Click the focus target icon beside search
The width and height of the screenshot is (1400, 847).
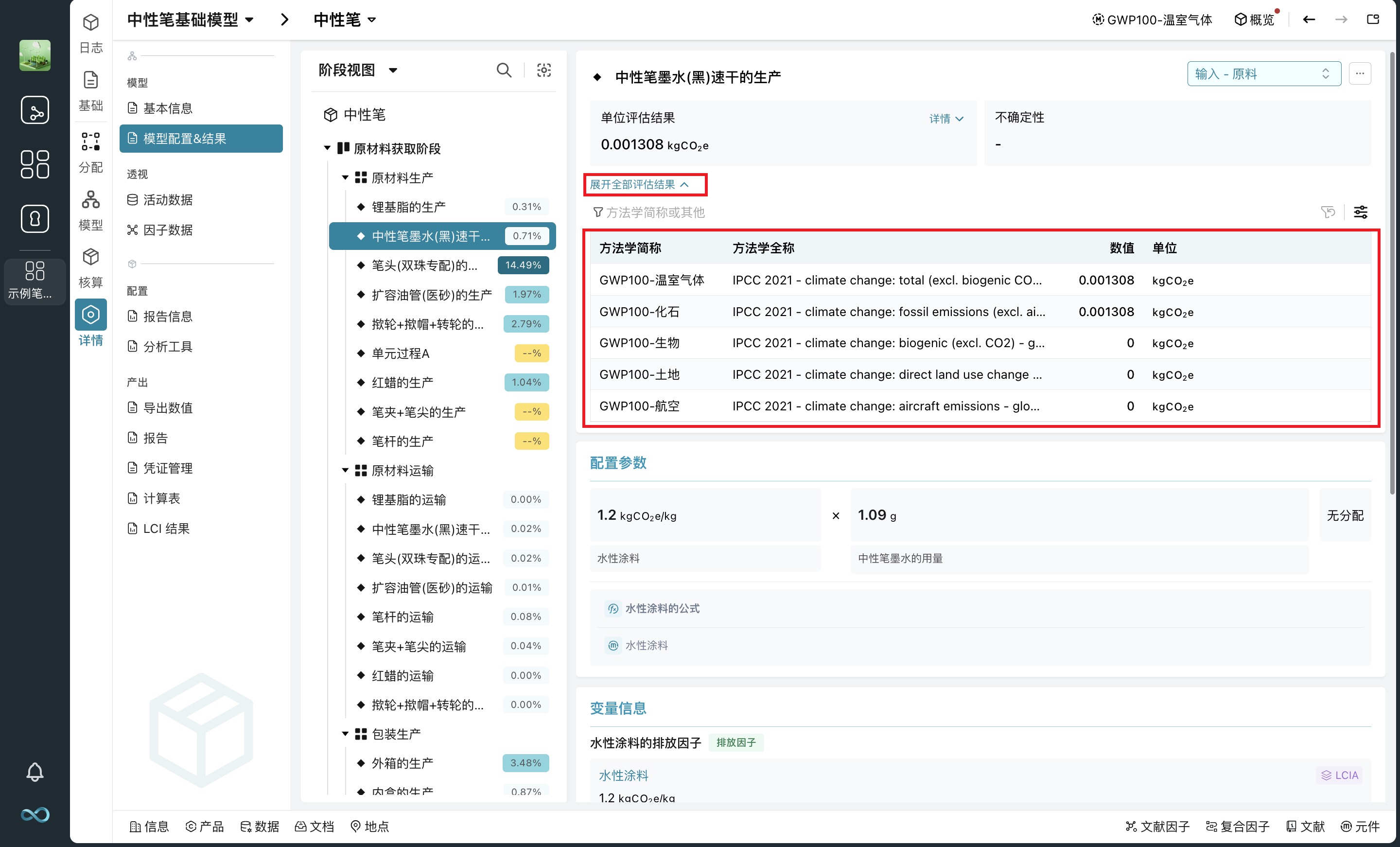click(544, 70)
